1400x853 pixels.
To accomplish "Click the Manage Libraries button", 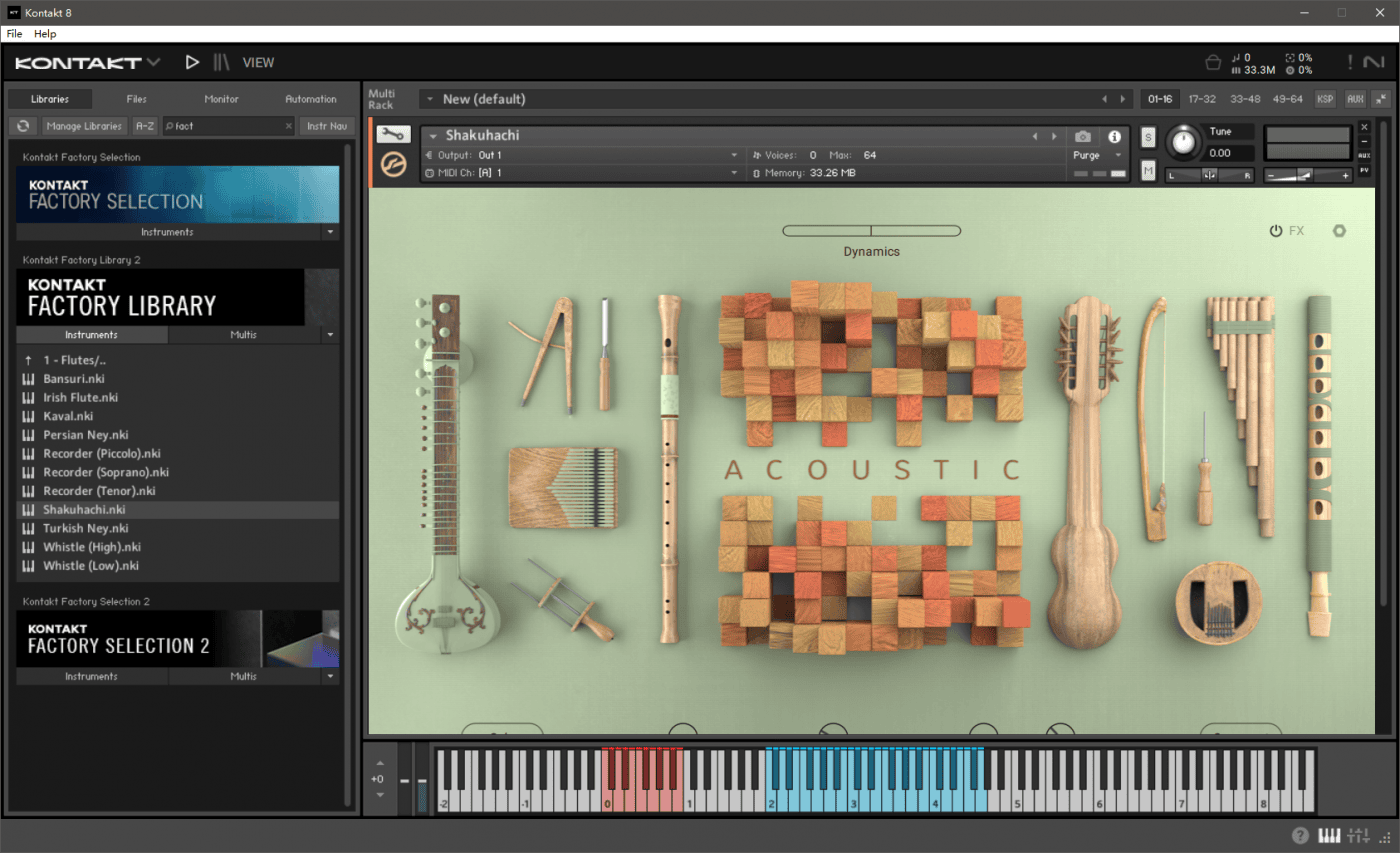I will click(x=85, y=126).
